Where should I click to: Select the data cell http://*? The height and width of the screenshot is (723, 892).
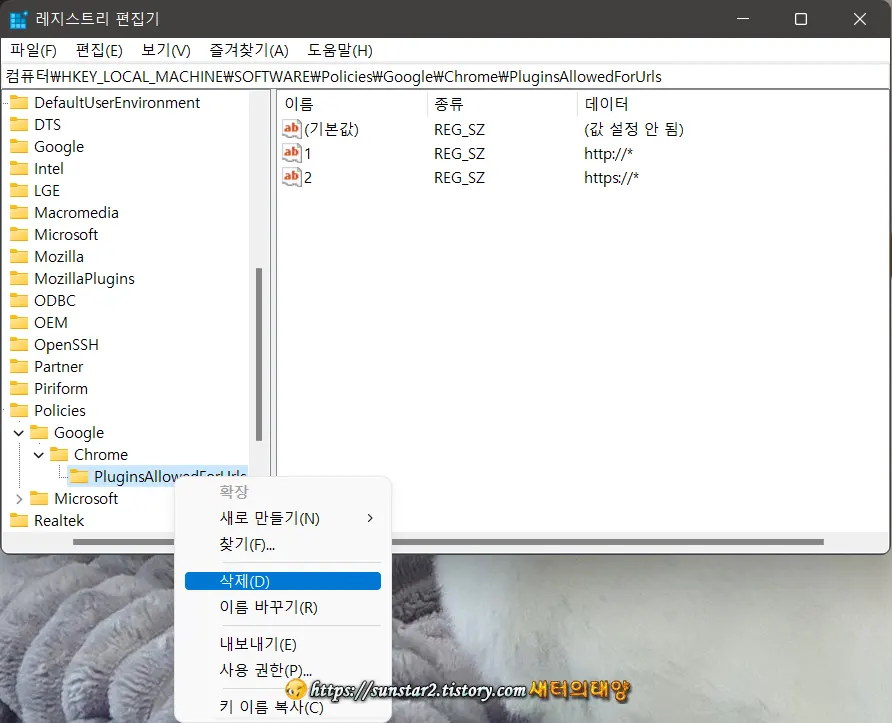pyautogui.click(x=608, y=154)
